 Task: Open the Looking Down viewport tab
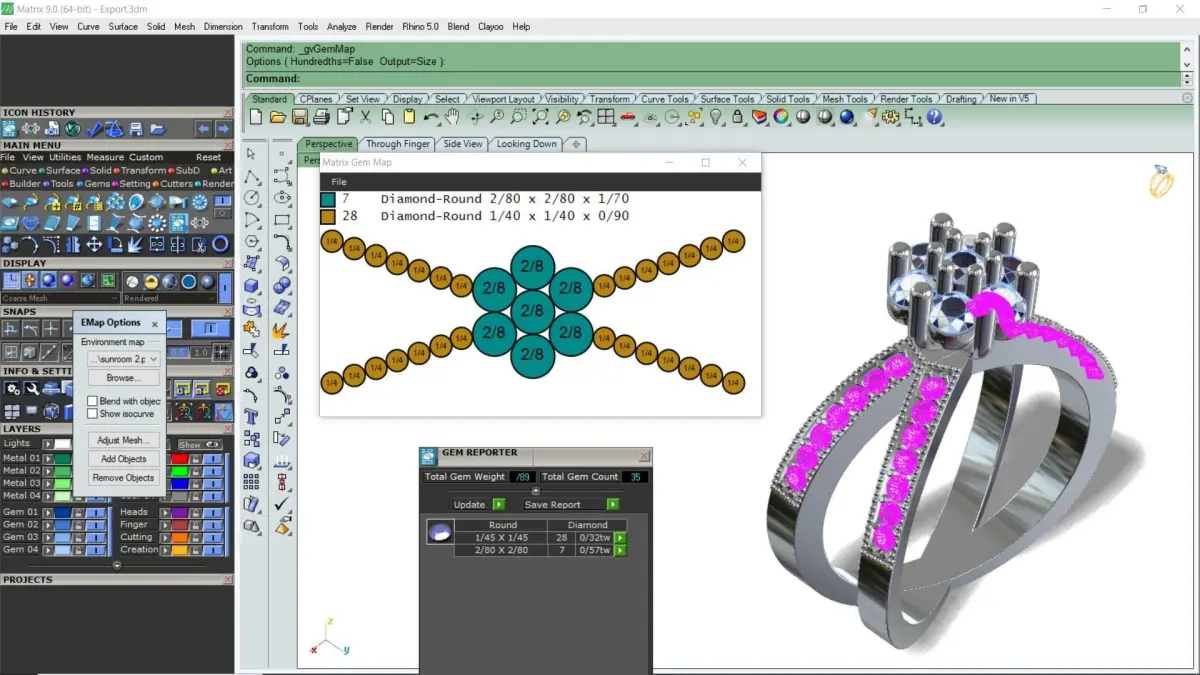click(527, 144)
